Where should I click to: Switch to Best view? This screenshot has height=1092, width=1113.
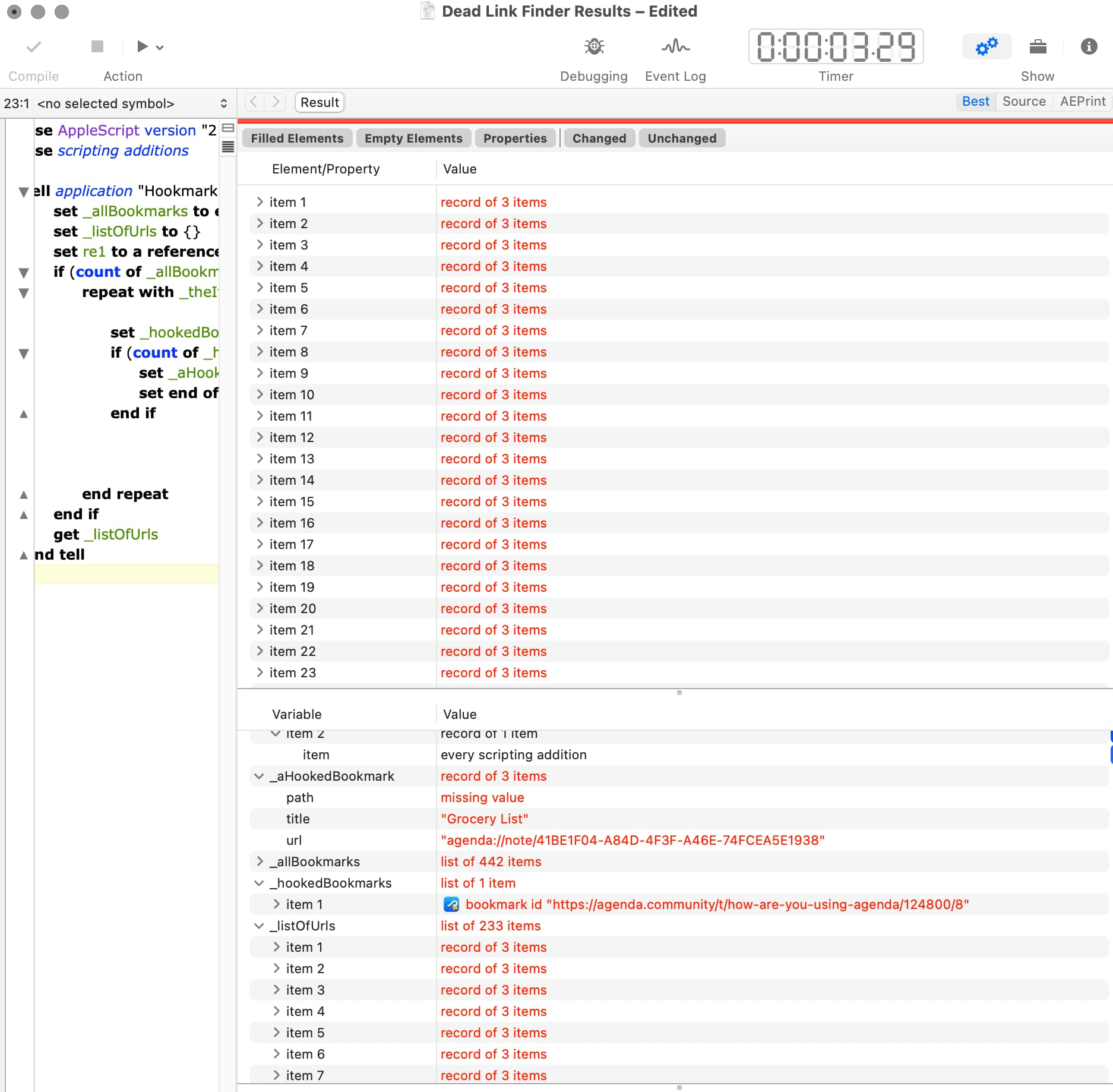tap(975, 102)
